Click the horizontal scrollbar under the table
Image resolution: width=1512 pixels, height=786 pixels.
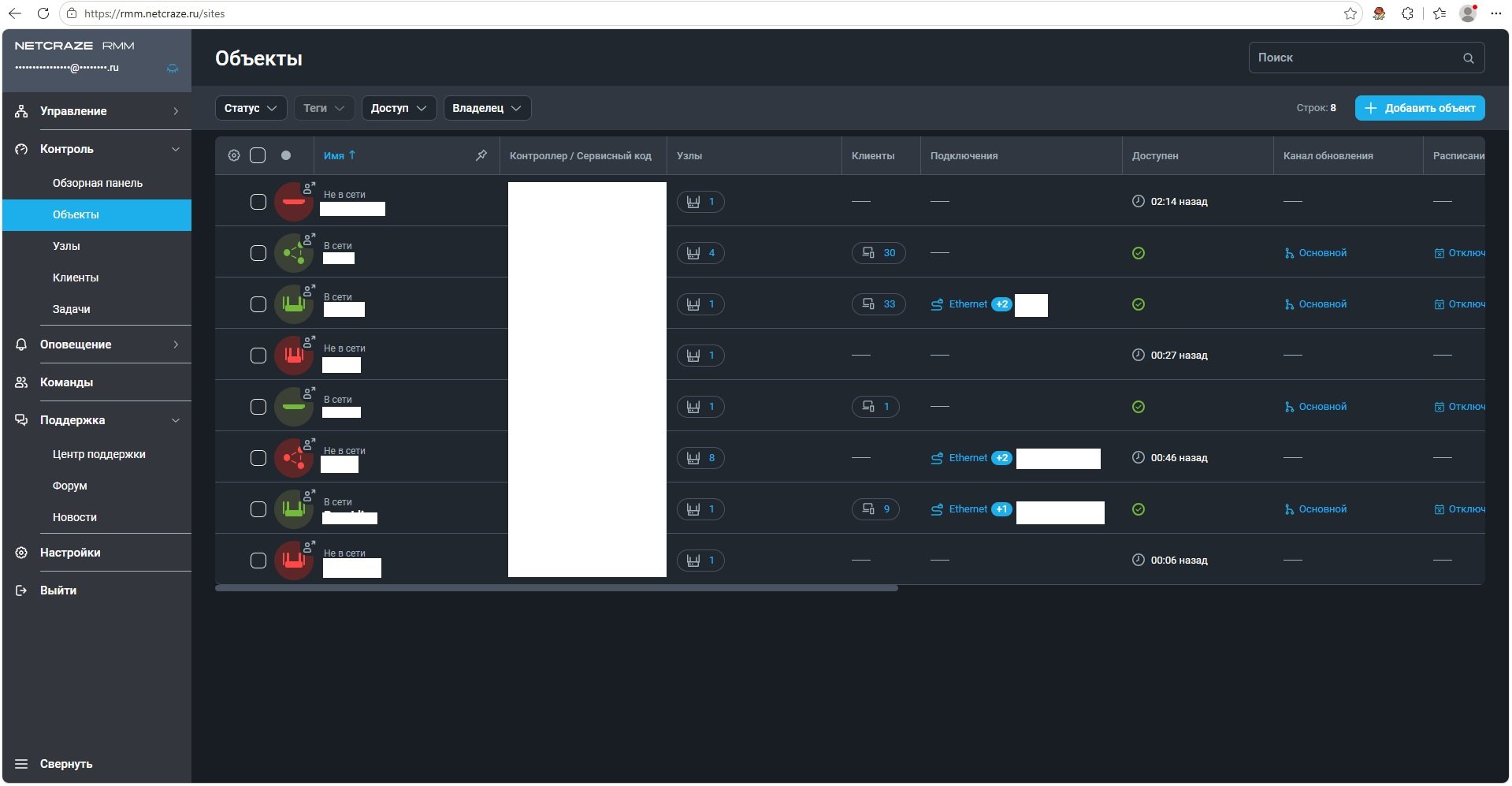click(x=556, y=588)
